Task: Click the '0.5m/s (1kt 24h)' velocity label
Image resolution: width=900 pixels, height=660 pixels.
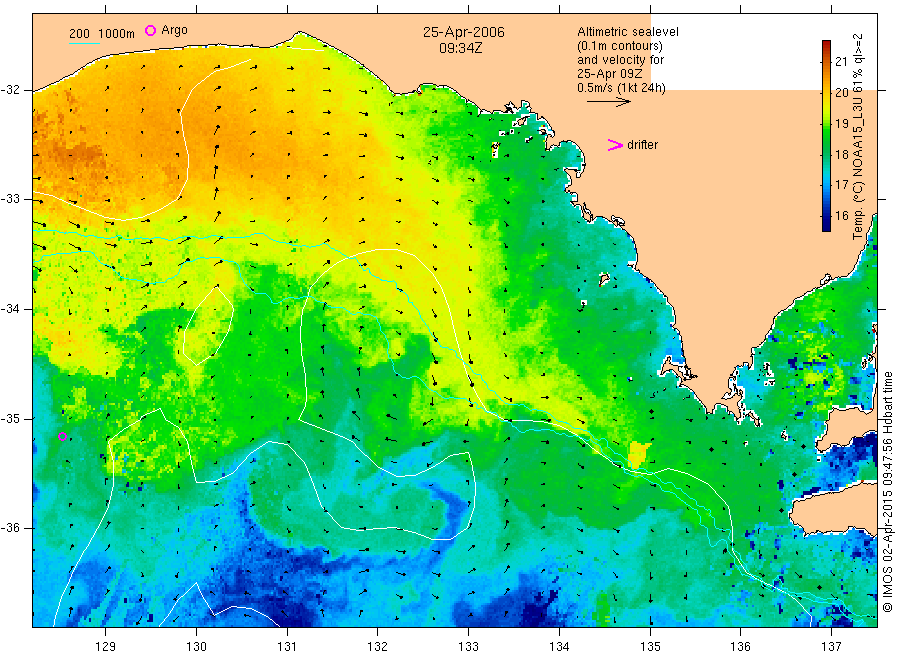Action: 621,88
